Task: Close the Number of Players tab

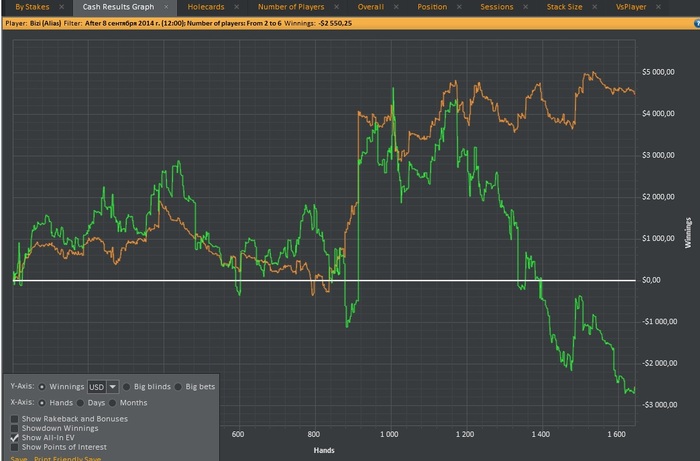Action: (x=338, y=7)
